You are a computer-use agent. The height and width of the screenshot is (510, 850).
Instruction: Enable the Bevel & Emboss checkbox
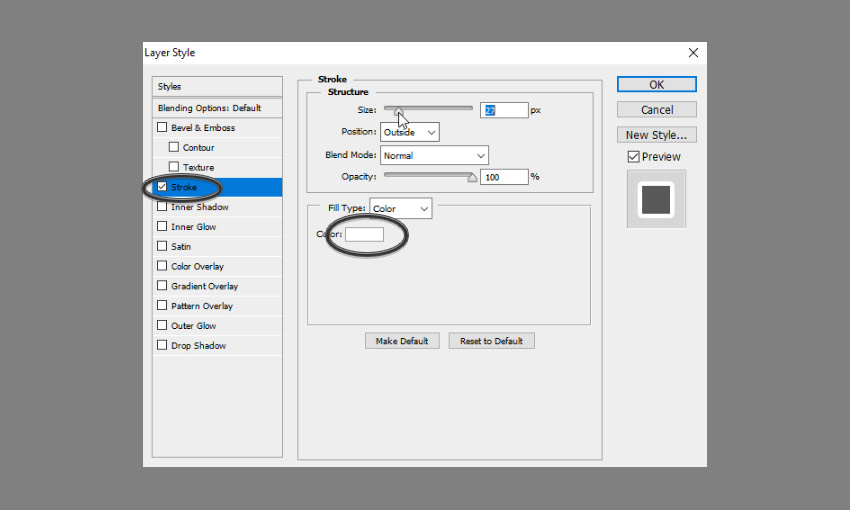point(162,127)
